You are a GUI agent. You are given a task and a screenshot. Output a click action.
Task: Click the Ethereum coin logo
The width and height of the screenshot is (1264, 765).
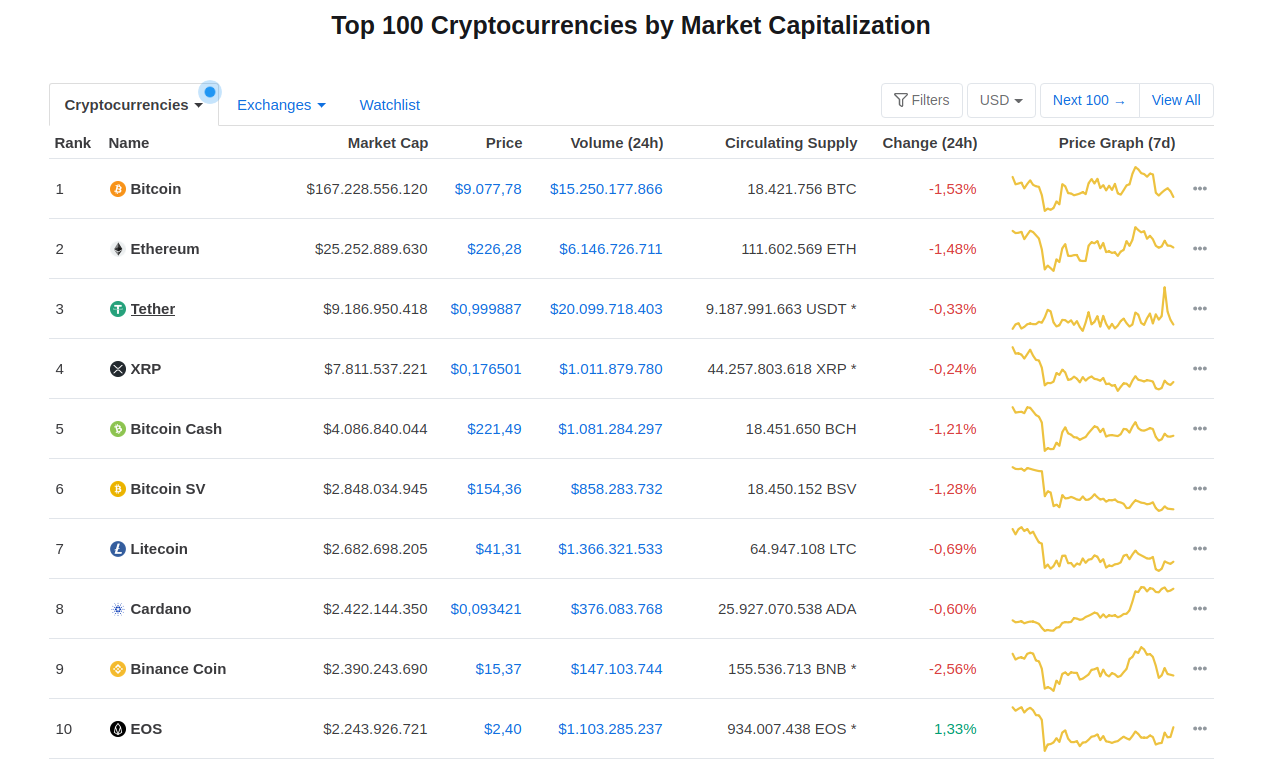click(x=117, y=248)
